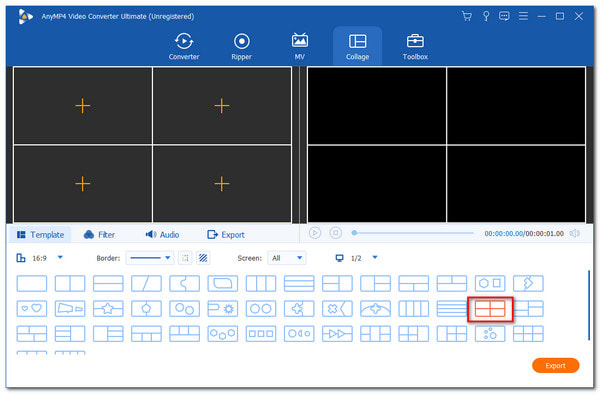Open the Filter tab
This screenshot has width=600, height=394.
point(99,234)
